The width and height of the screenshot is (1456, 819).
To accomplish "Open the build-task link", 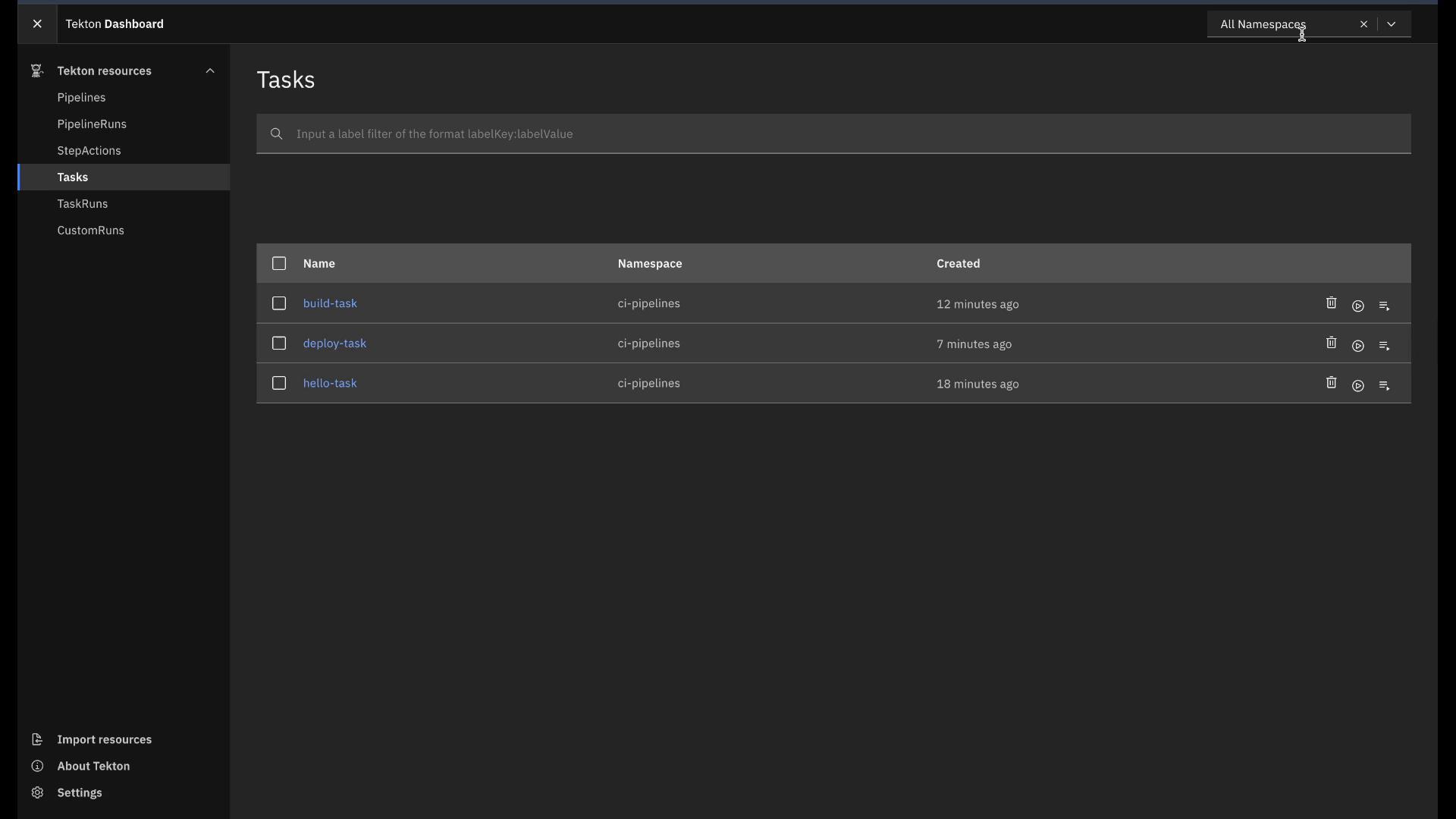I will [330, 303].
